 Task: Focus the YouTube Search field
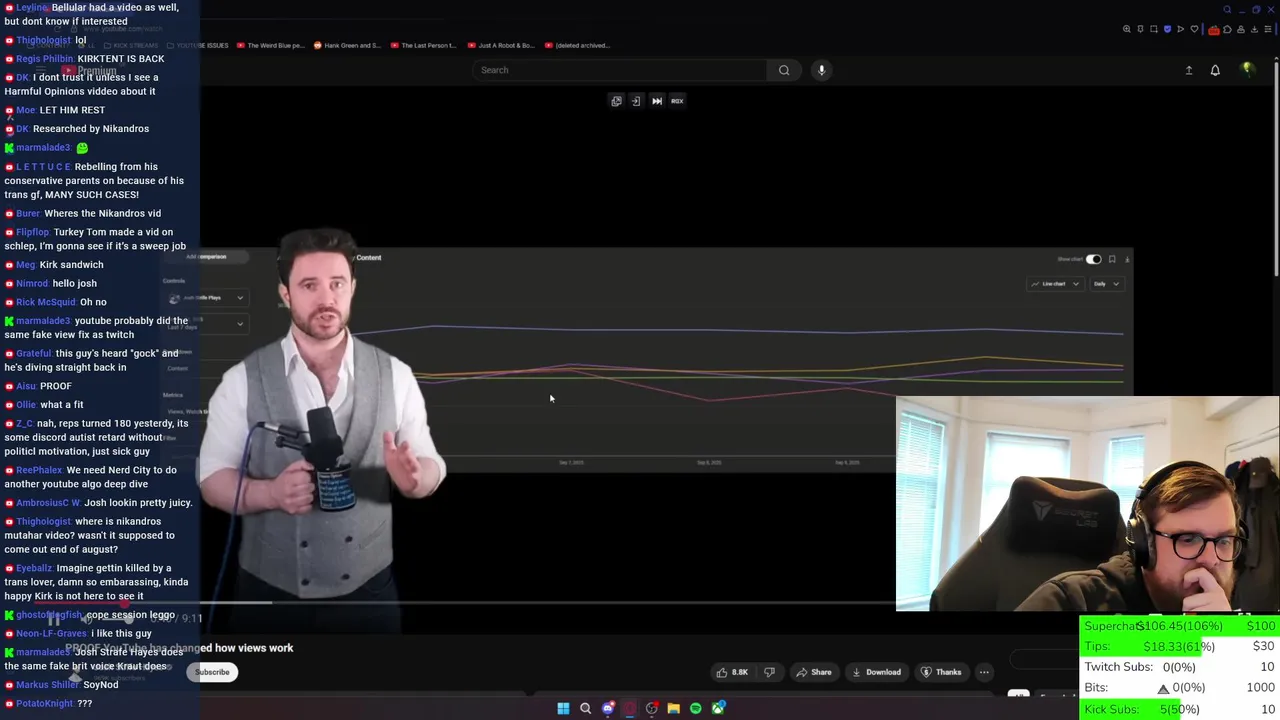point(620,70)
